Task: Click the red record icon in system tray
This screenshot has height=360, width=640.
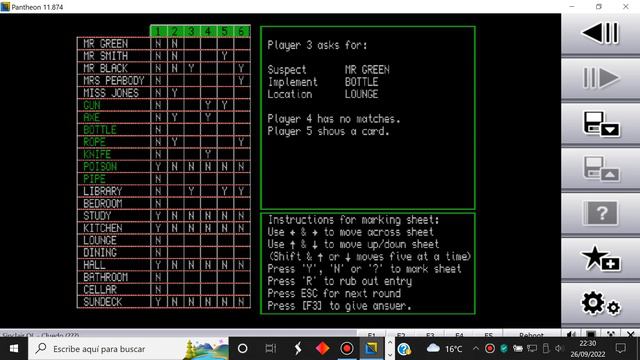Action: [x=490, y=349]
